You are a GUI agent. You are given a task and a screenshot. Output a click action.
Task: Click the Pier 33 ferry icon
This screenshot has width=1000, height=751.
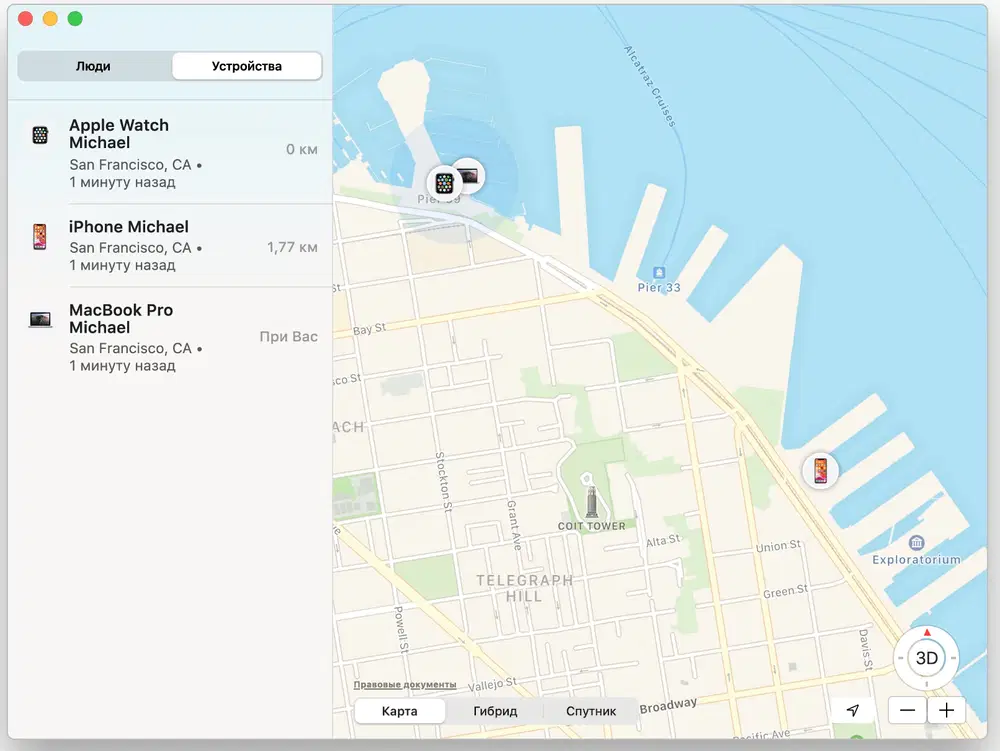point(659,273)
